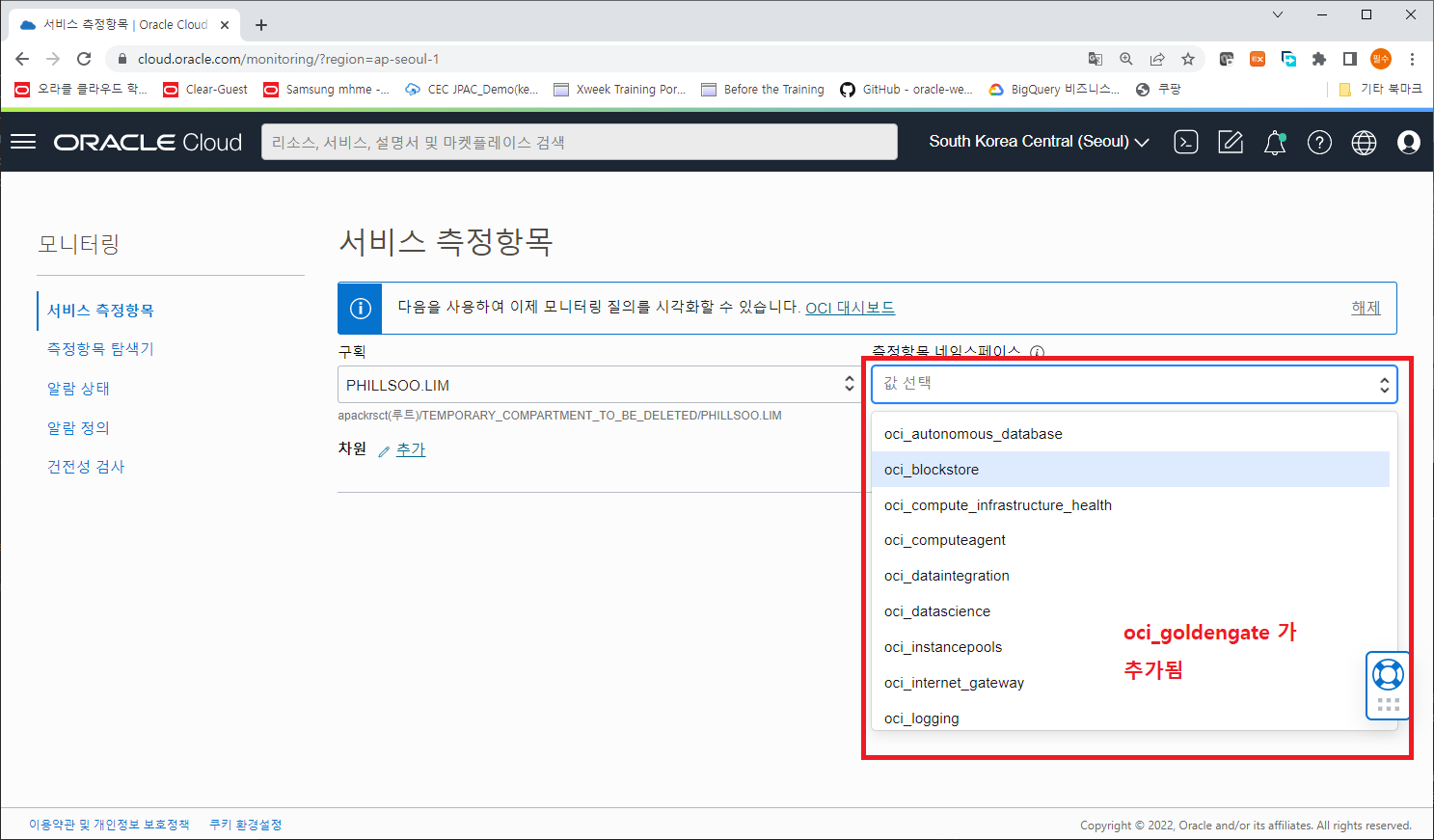Open 건전성 검사 in the sidebar
1434x840 pixels.
pyautogui.click(x=86, y=467)
